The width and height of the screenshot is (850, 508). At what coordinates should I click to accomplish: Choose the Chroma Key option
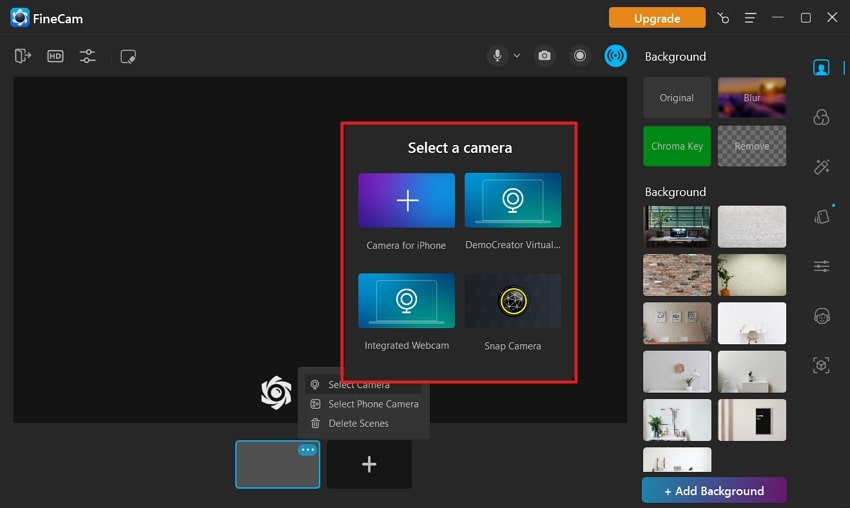(677, 146)
